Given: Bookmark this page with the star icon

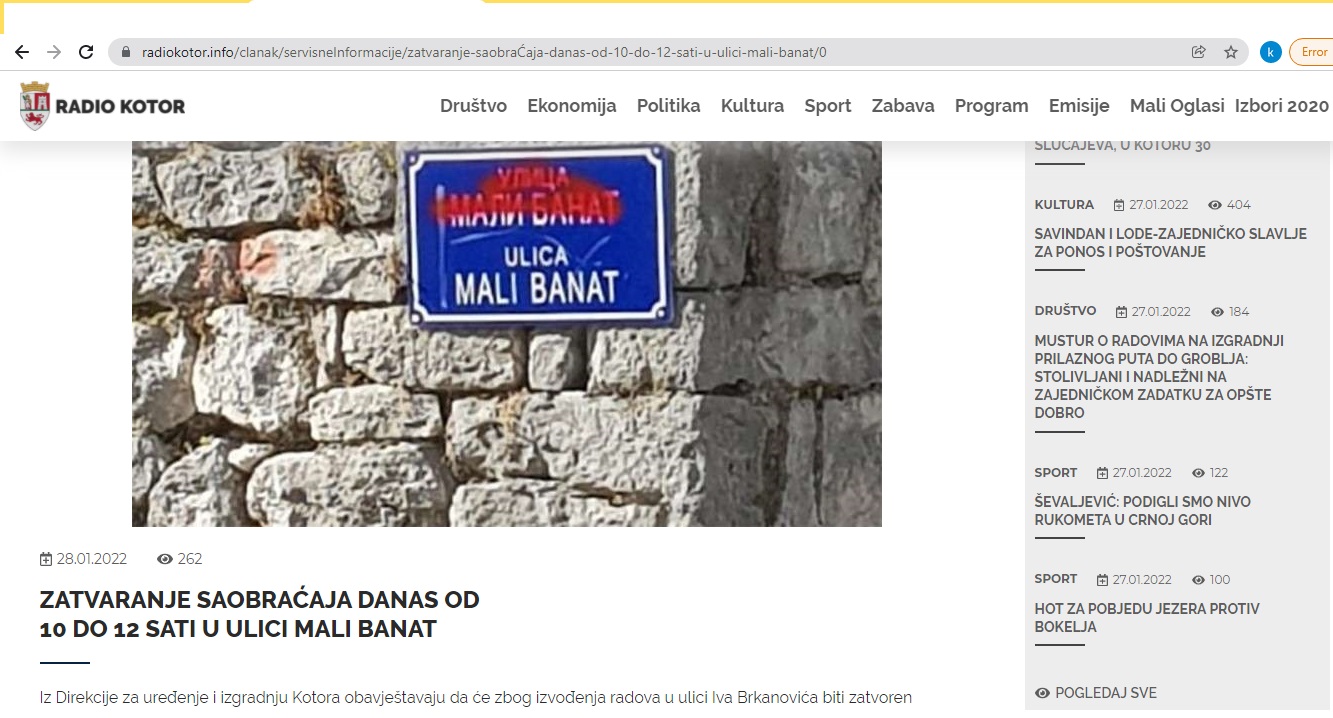Looking at the screenshot, I should [x=1231, y=52].
